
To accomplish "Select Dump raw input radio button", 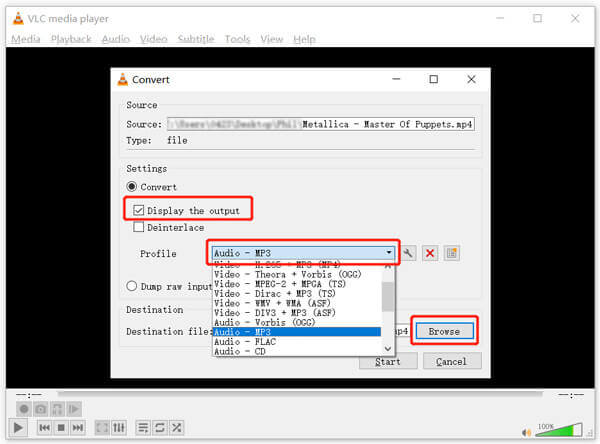I will (x=132, y=286).
